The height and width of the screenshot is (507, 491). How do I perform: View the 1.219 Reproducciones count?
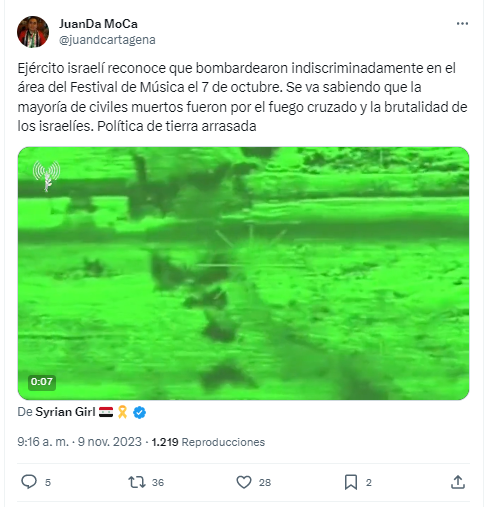click(x=208, y=442)
